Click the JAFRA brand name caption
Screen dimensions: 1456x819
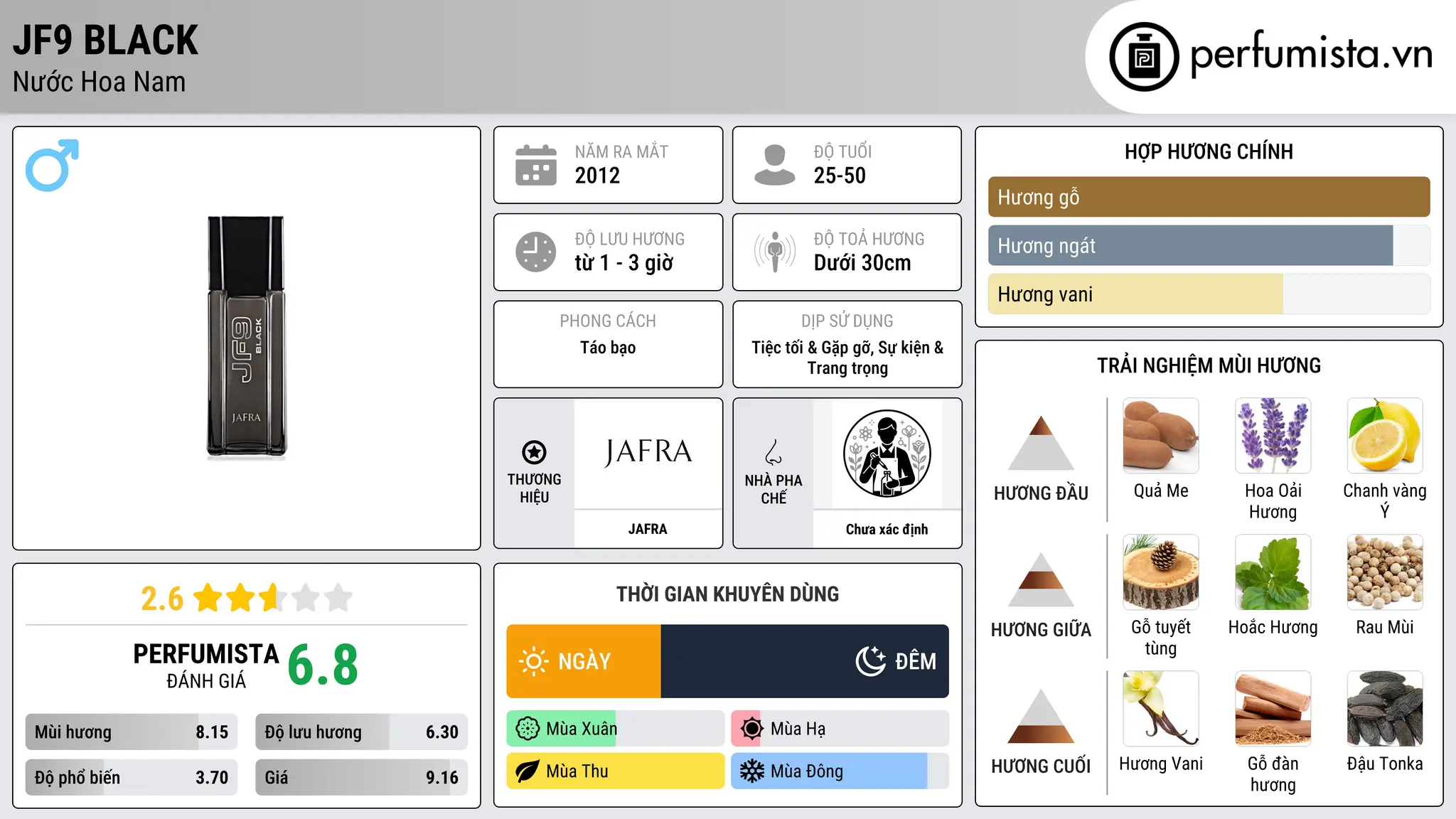pos(648,529)
